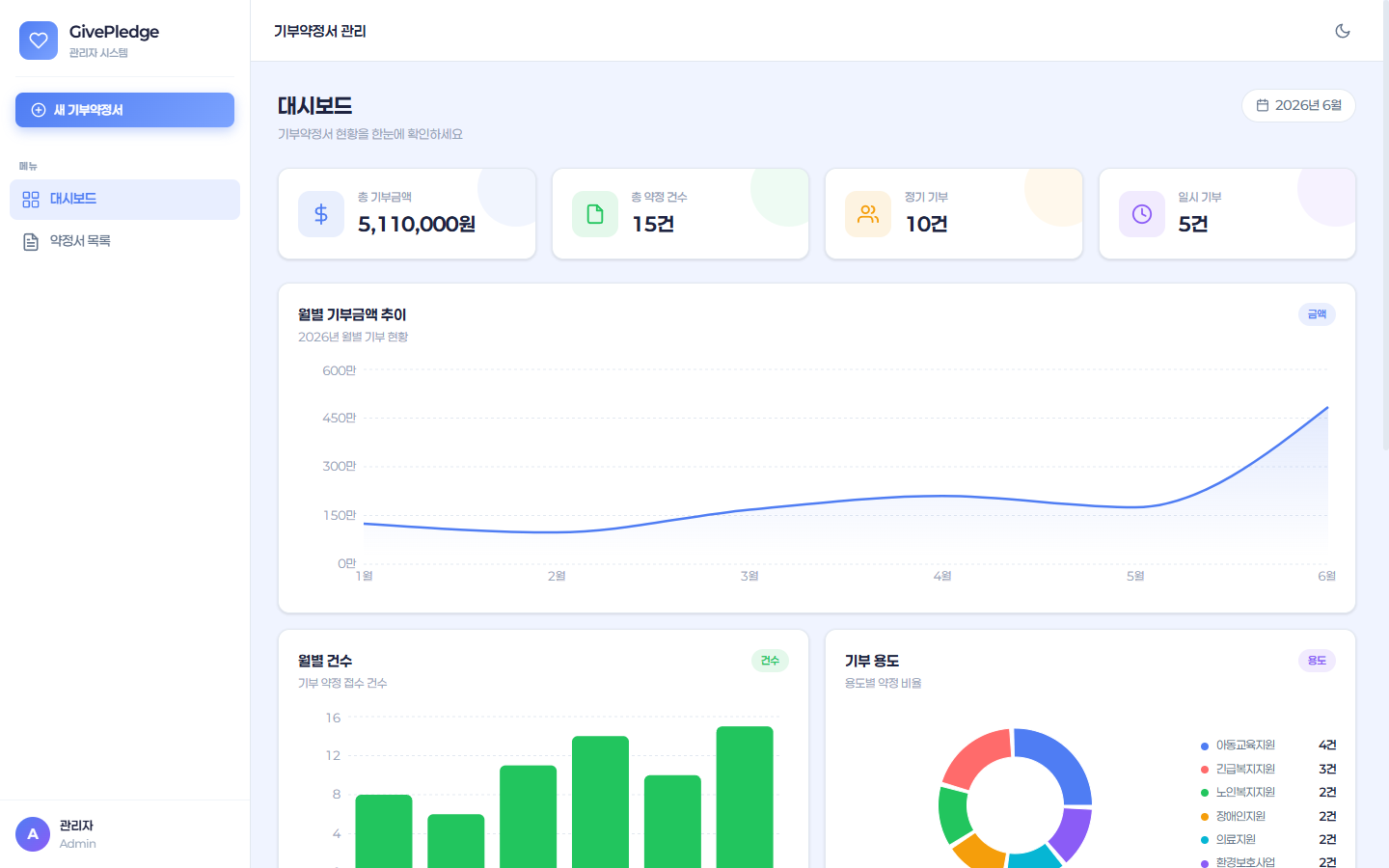Click the 2월 x-axis label
Viewport: 1389px width, 868px height.
557,576
